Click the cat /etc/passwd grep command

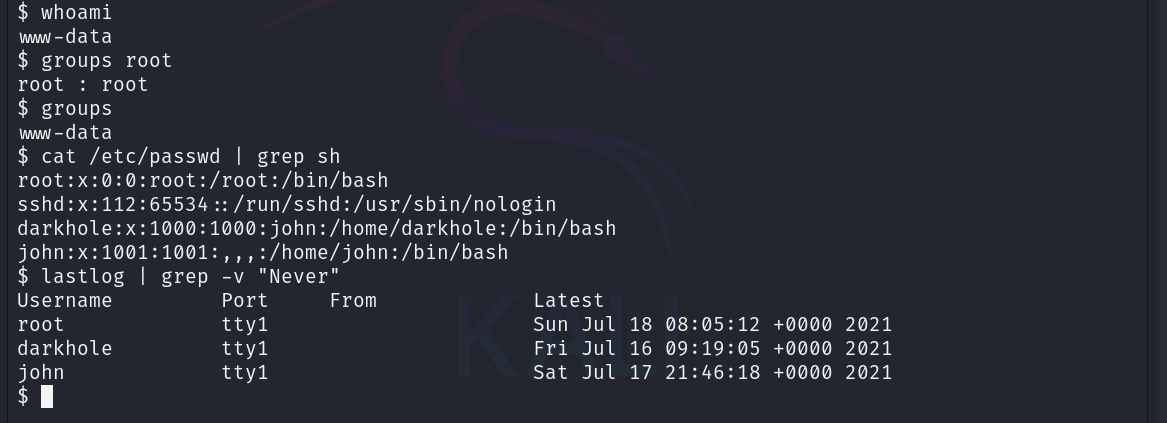click(x=190, y=157)
